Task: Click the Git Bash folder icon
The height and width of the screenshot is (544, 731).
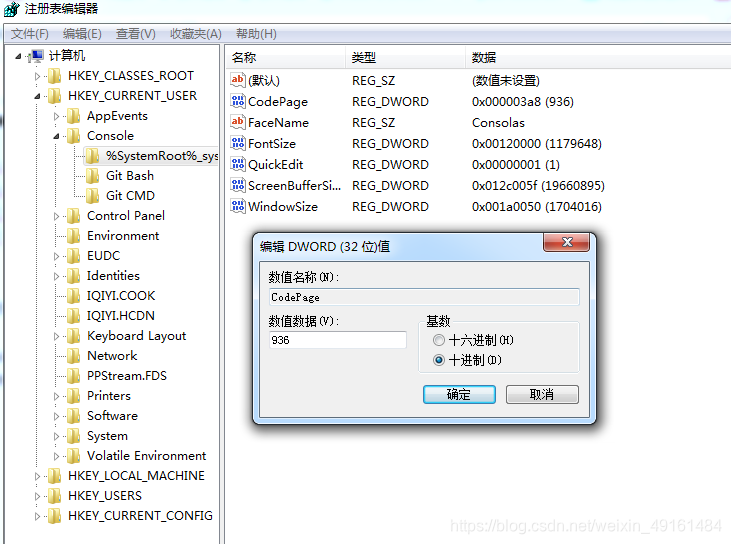Action: (x=92, y=176)
